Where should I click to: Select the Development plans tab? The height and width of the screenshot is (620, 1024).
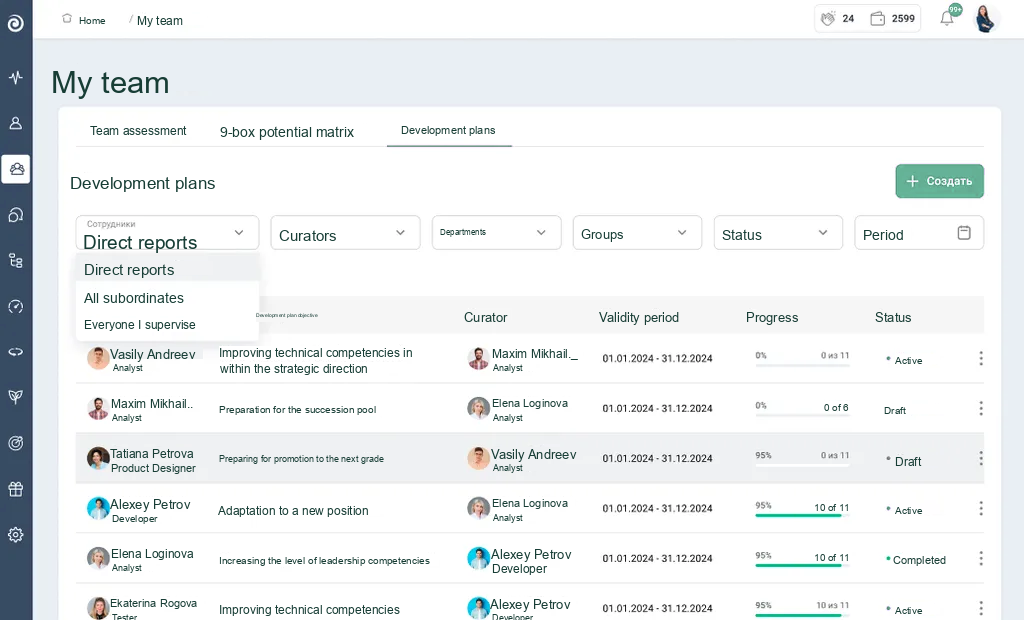point(448,130)
